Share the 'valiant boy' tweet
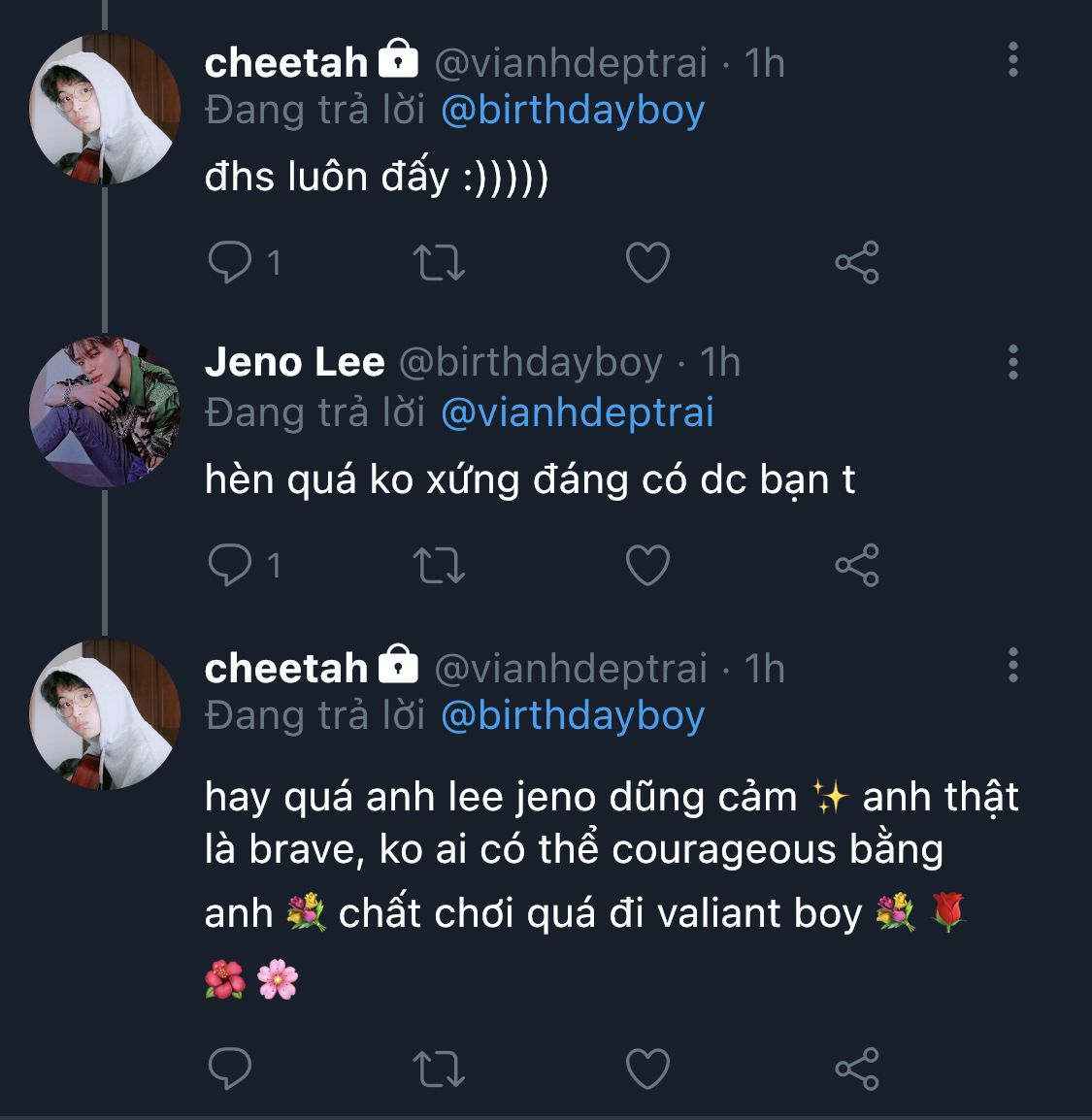The image size is (1092, 1120). click(x=857, y=1069)
